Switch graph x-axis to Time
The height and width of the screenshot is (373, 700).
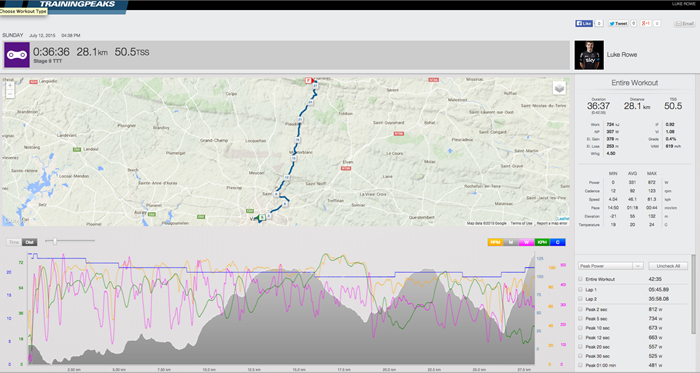pos(14,242)
